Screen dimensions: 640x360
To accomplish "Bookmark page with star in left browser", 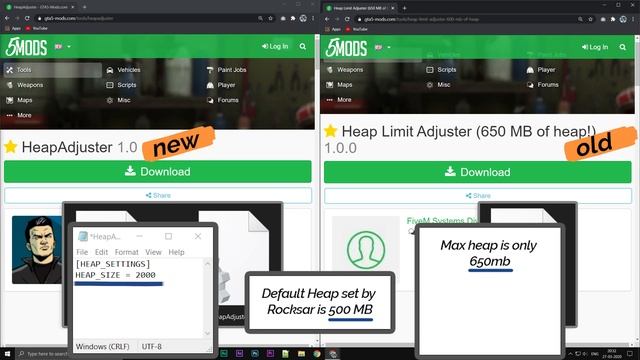I will pyautogui.click(x=270, y=18).
